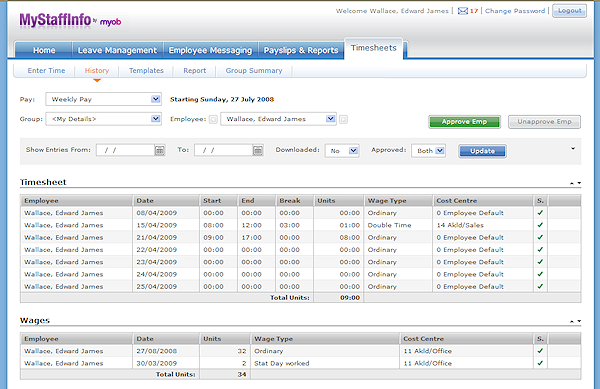Expand the Wages section using down arrow

[x=579, y=321]
